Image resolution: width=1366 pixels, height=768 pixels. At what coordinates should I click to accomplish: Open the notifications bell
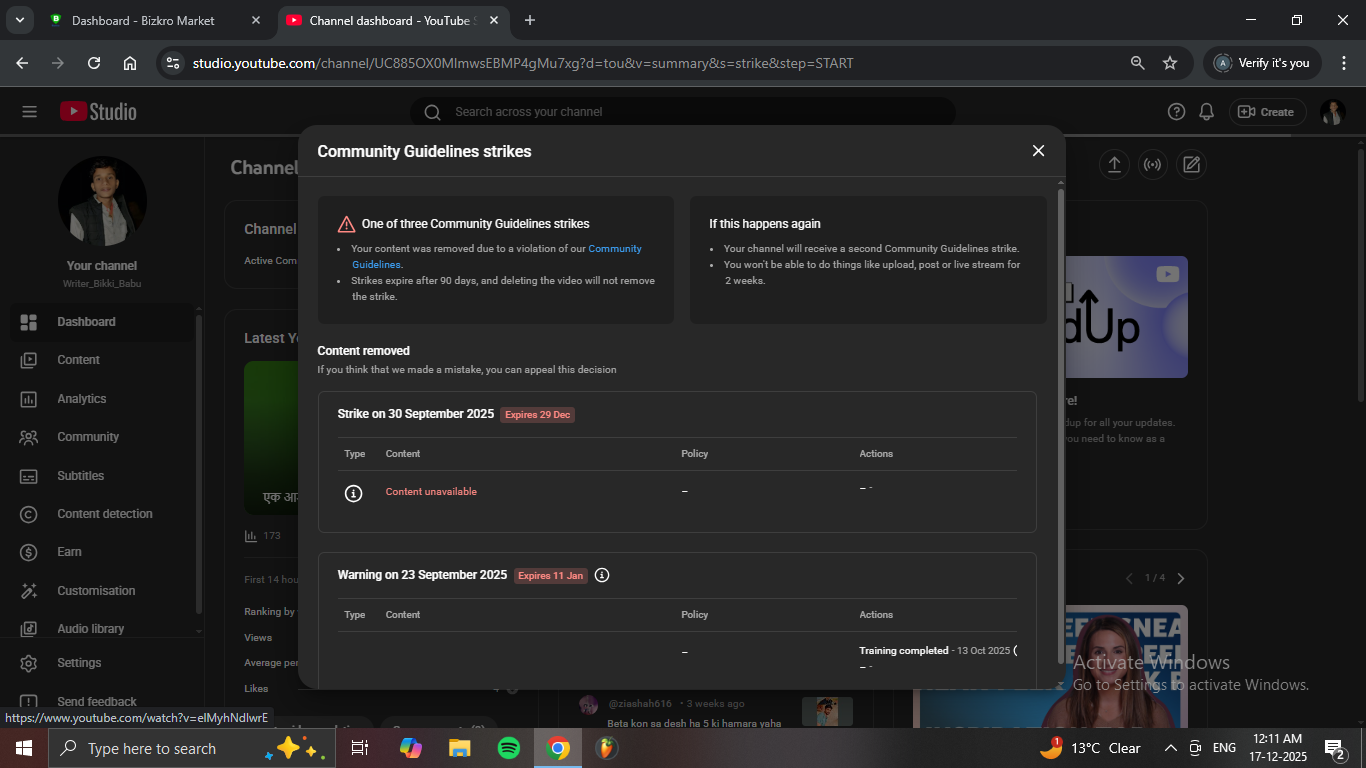1207,112
